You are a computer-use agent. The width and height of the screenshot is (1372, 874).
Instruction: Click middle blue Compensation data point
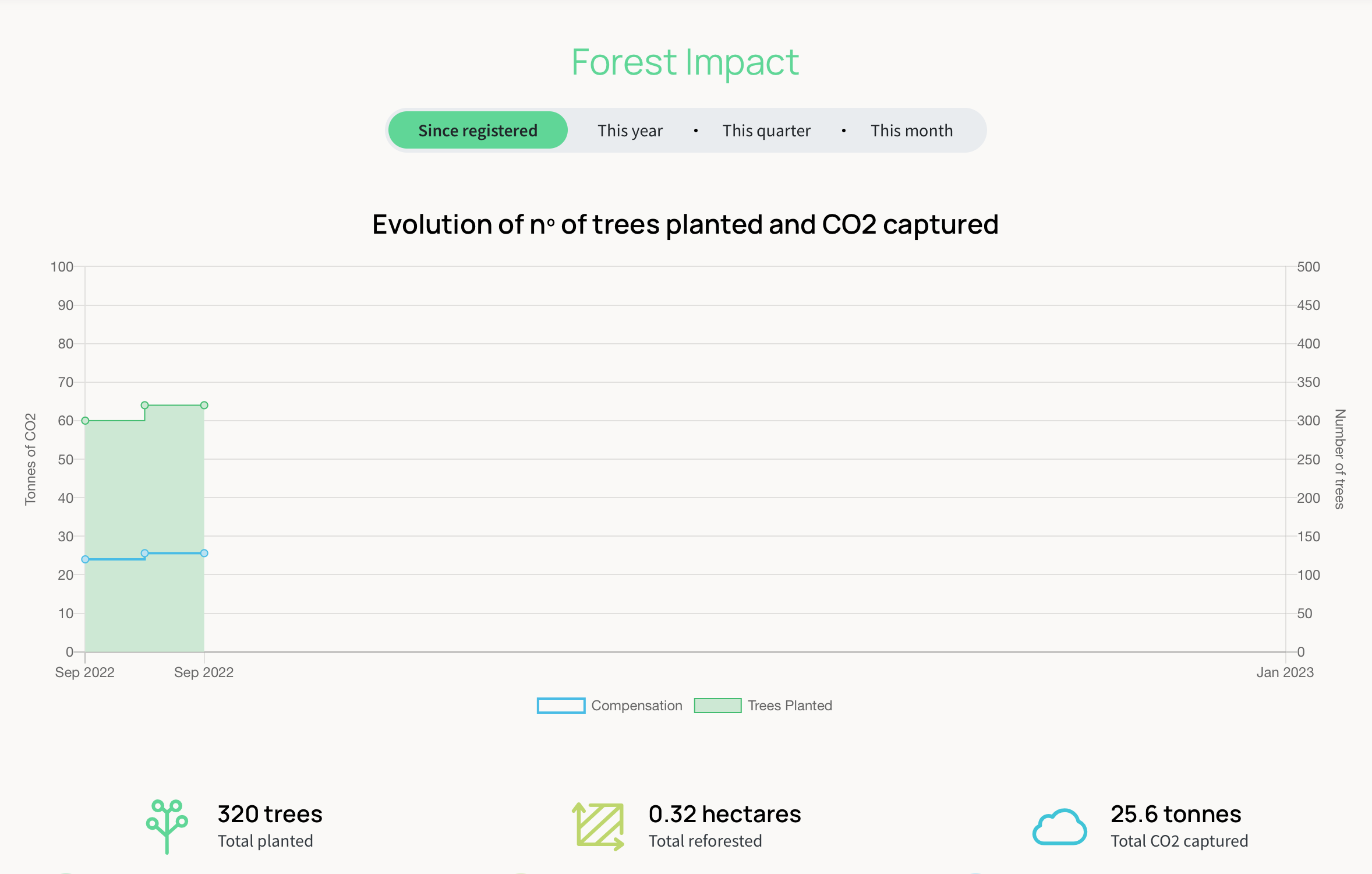pos(145,553)
